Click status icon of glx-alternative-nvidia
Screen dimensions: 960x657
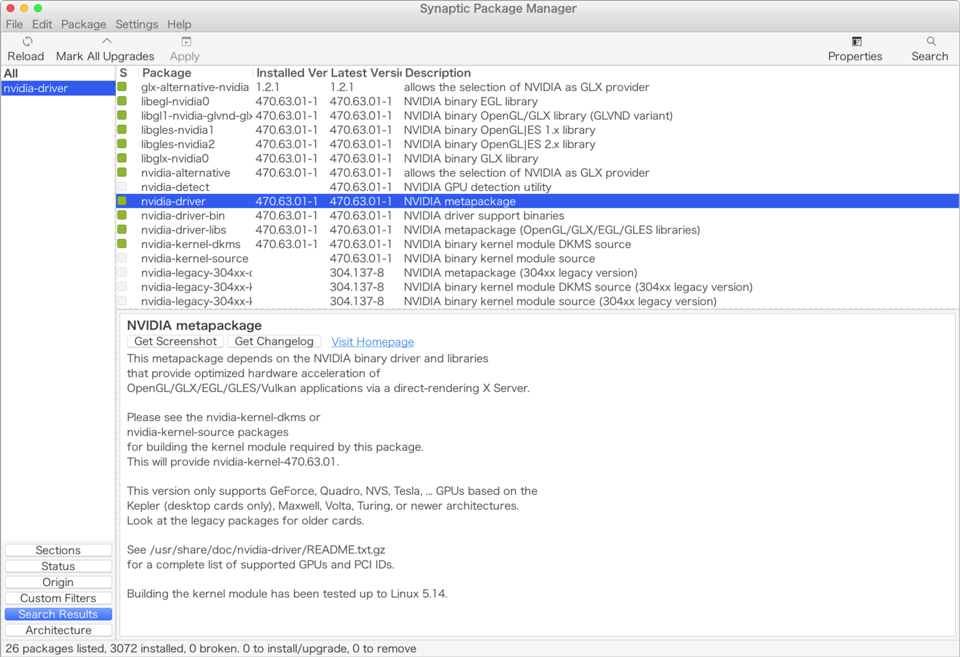coord(123,87)
